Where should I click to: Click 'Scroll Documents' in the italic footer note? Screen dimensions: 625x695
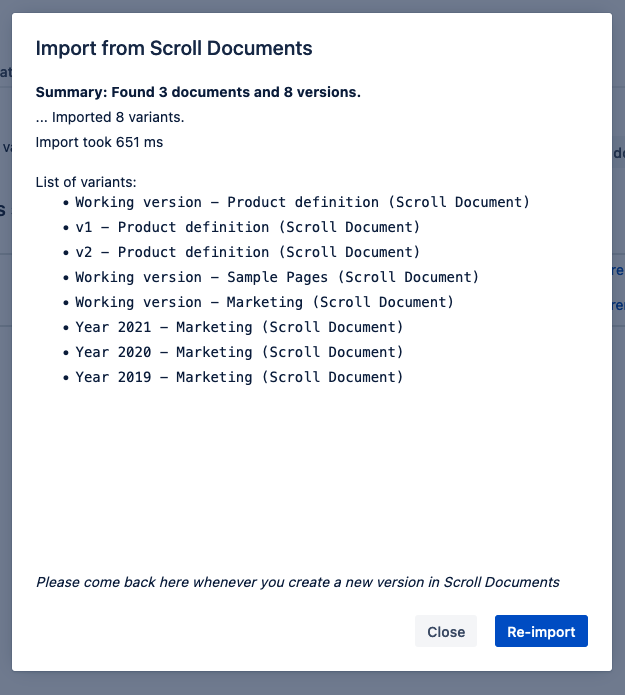pyautogui.click(x=501, y=581)
